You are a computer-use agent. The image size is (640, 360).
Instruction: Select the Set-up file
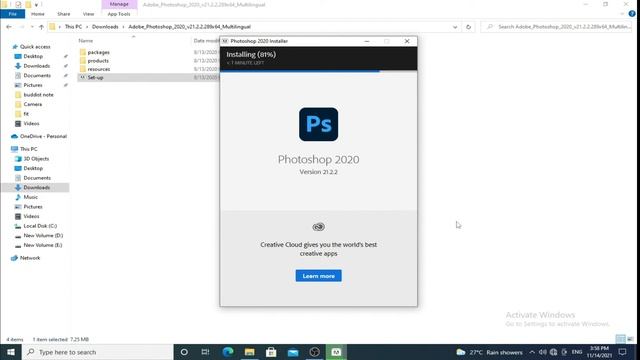tap(95, 78)
